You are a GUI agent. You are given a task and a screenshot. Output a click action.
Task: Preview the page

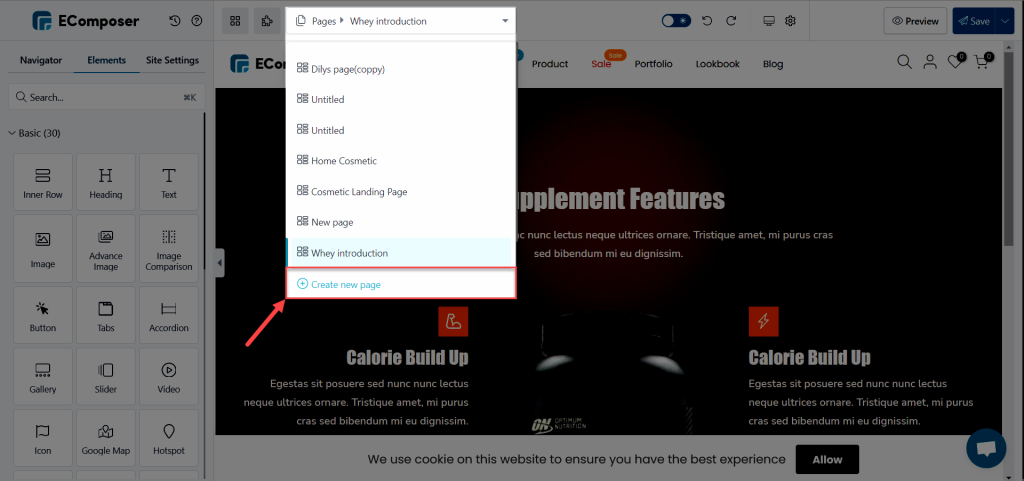point(915,21)
